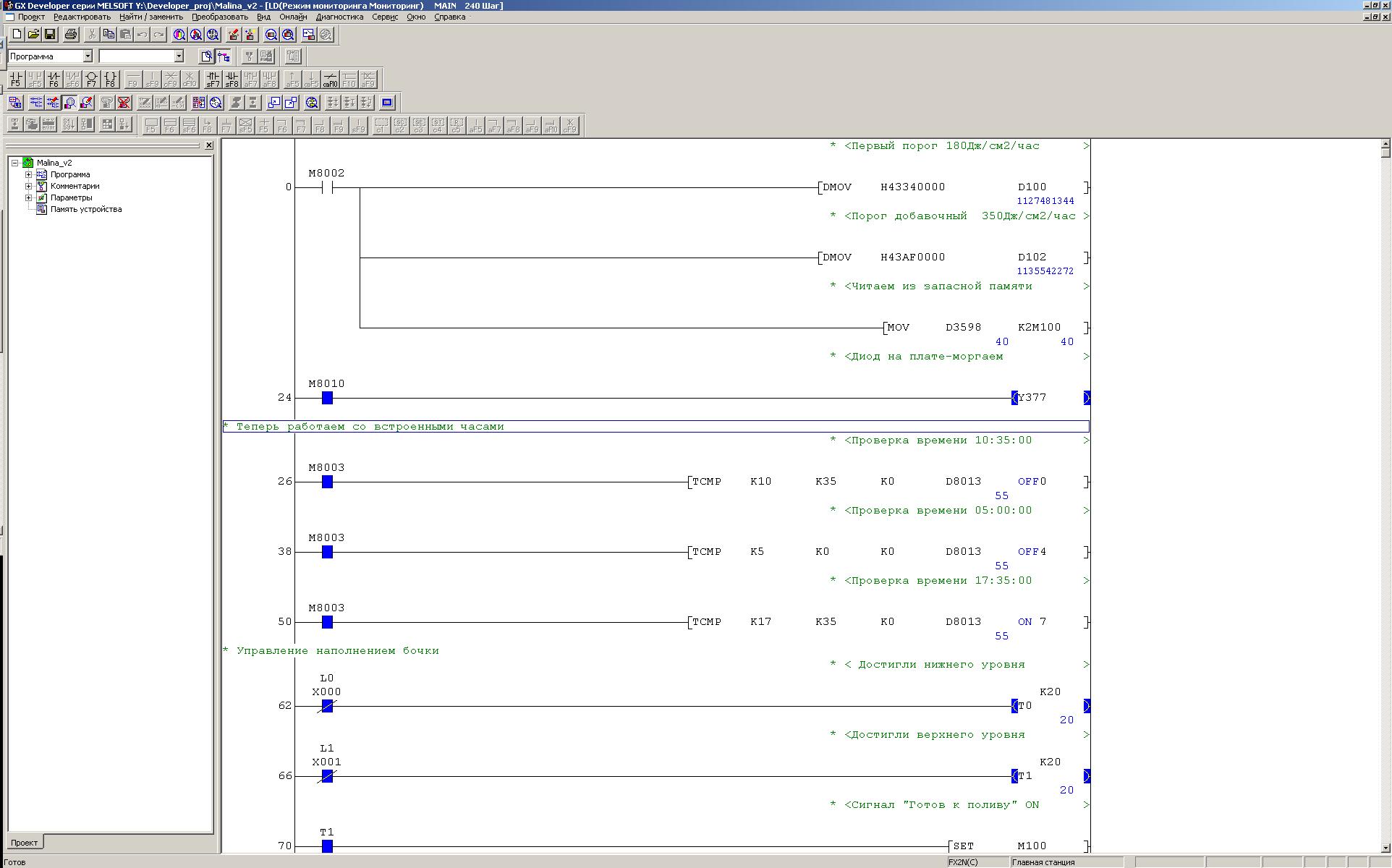Open the Программа dropdown list

tap(88, 56)
